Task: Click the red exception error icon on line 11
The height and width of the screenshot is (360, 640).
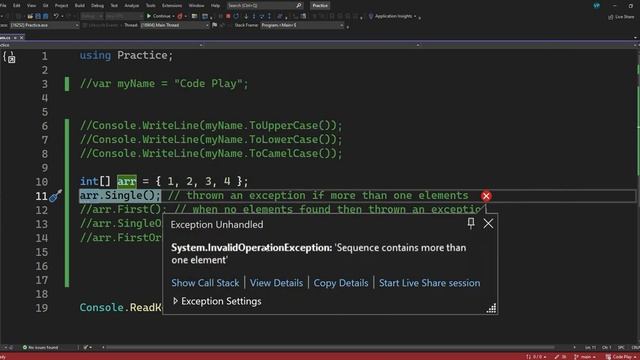Action: click(486, 196)
